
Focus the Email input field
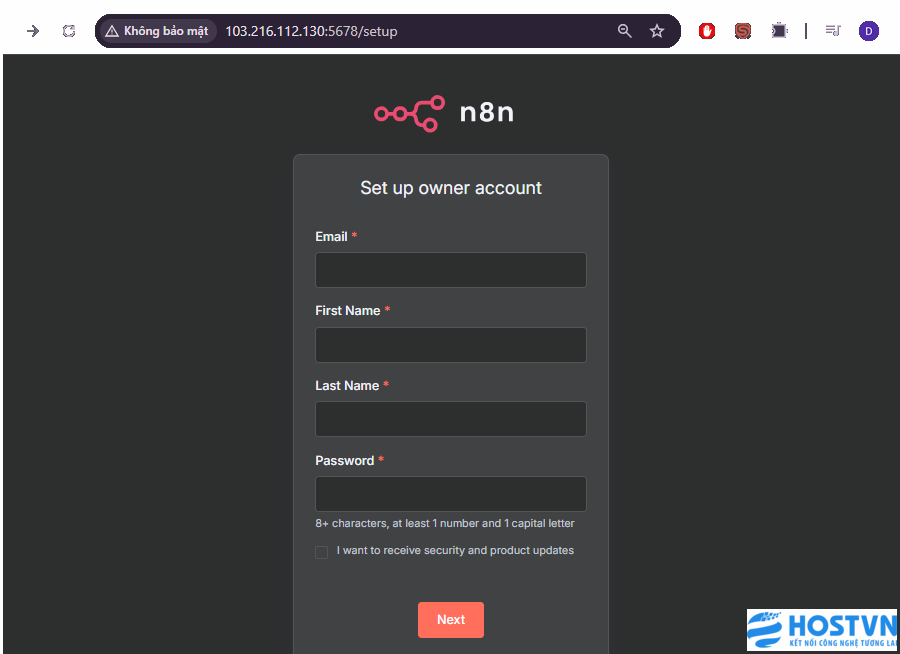coord(451,270)
